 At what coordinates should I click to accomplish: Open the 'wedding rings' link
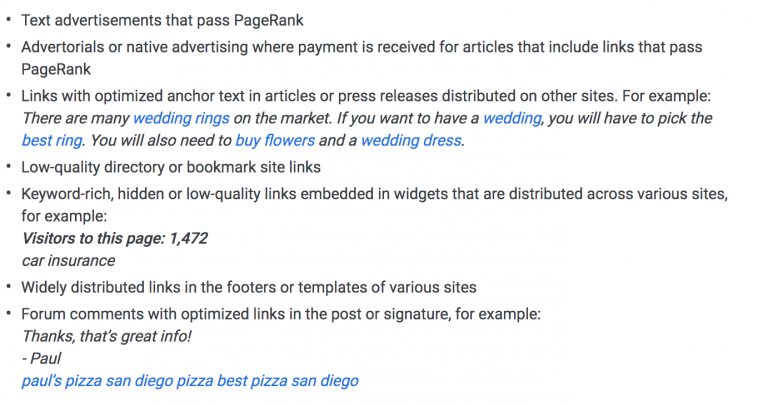(x=181, y=119)
